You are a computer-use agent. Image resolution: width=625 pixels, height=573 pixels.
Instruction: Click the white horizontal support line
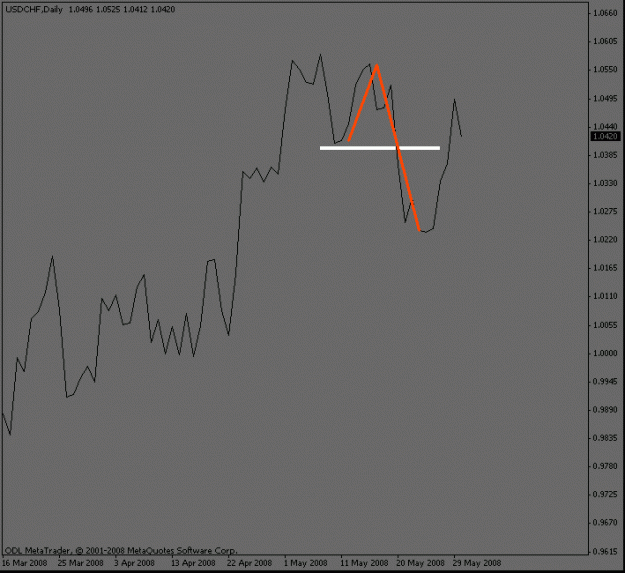click(x=380, y=148)
